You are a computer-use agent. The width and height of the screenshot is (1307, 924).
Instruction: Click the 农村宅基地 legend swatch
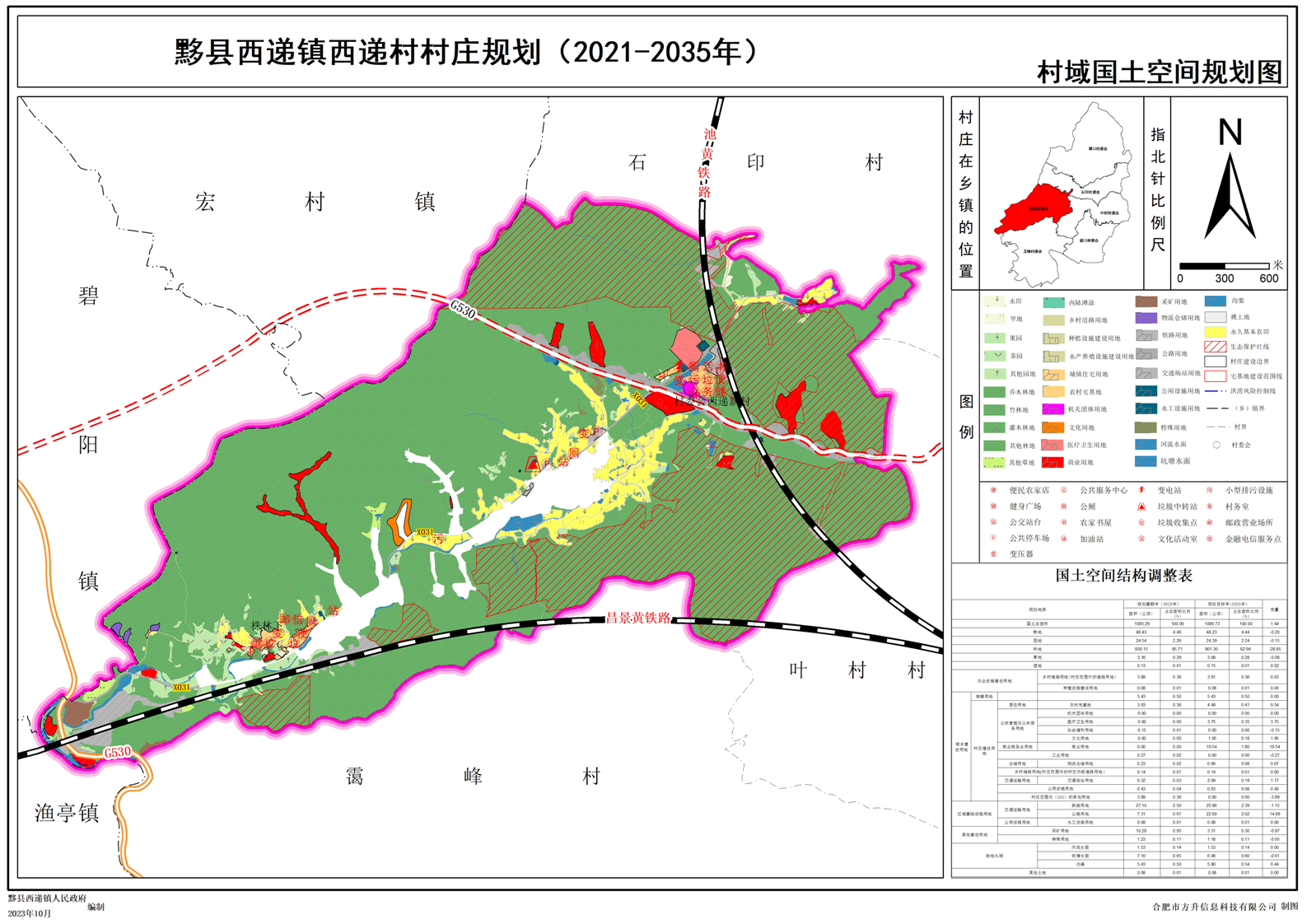pyautogui.click(x=1053, y=391)
